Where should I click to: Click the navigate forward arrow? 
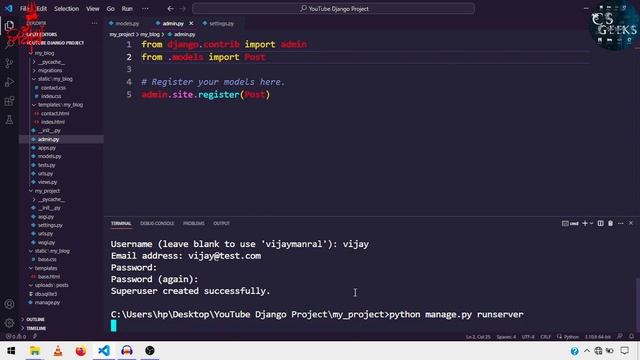click(x=182, y=9)
